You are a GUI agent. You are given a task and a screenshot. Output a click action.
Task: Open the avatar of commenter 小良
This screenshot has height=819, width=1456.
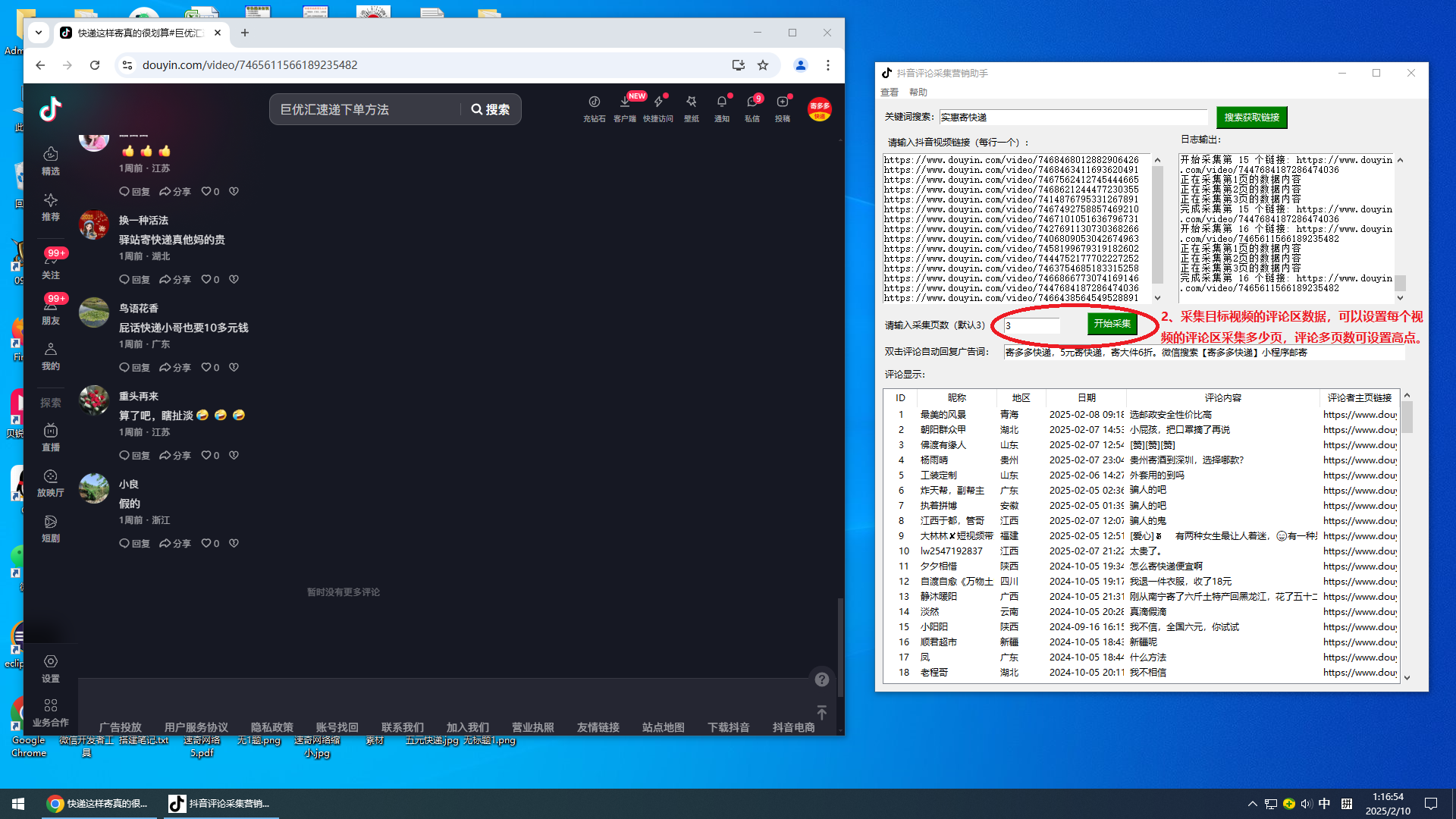click(94, 488)
